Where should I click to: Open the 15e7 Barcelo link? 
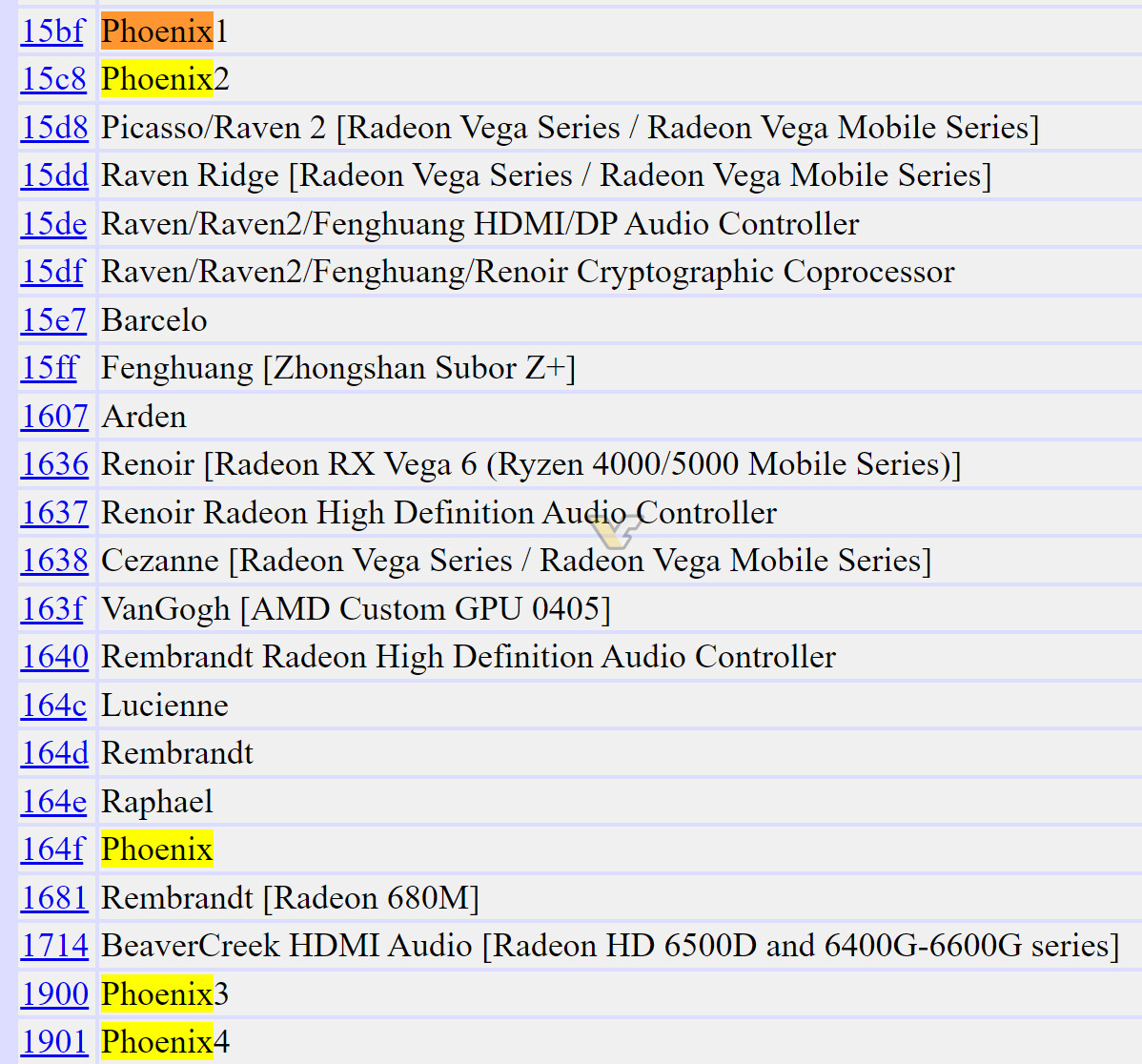coord(53,320)
